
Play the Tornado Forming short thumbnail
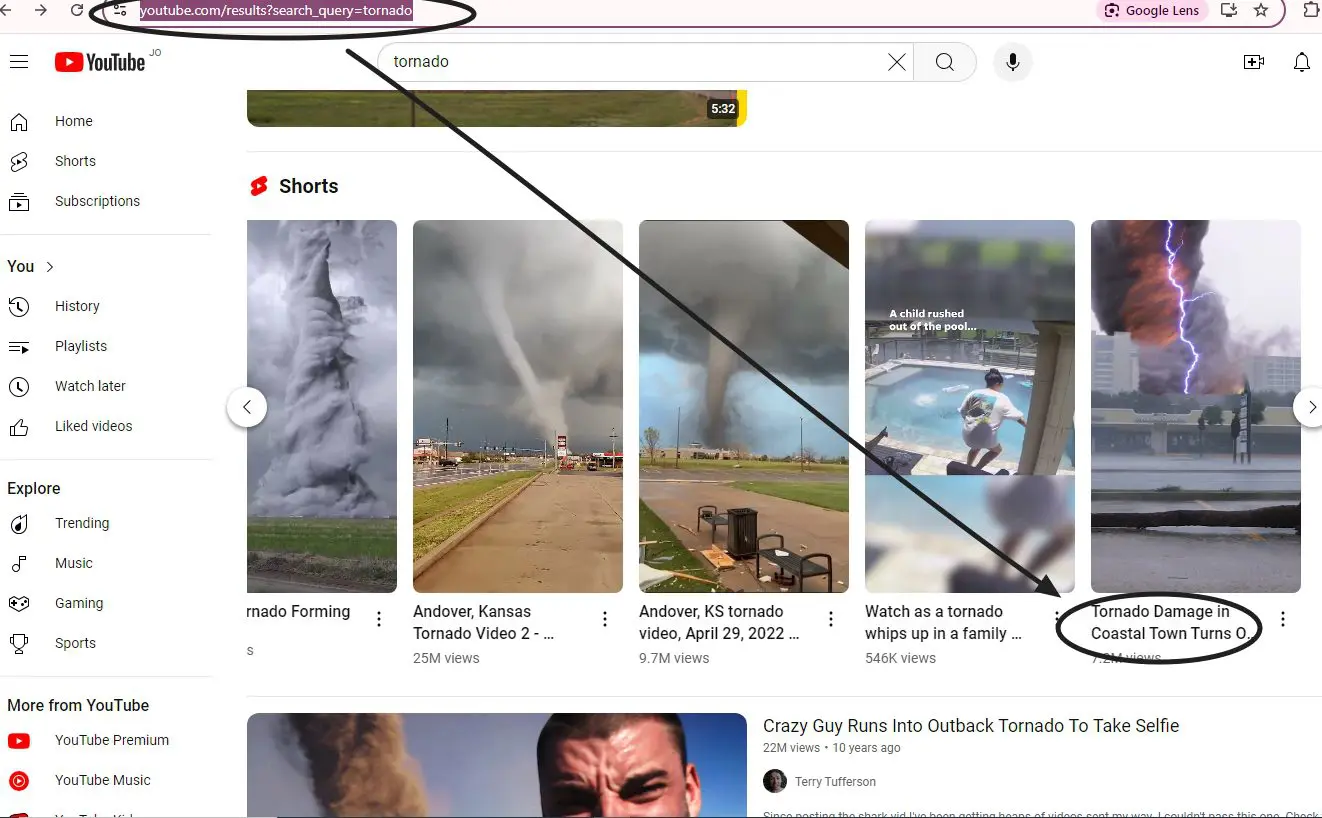pyautogui.click(x=322, y=406)
